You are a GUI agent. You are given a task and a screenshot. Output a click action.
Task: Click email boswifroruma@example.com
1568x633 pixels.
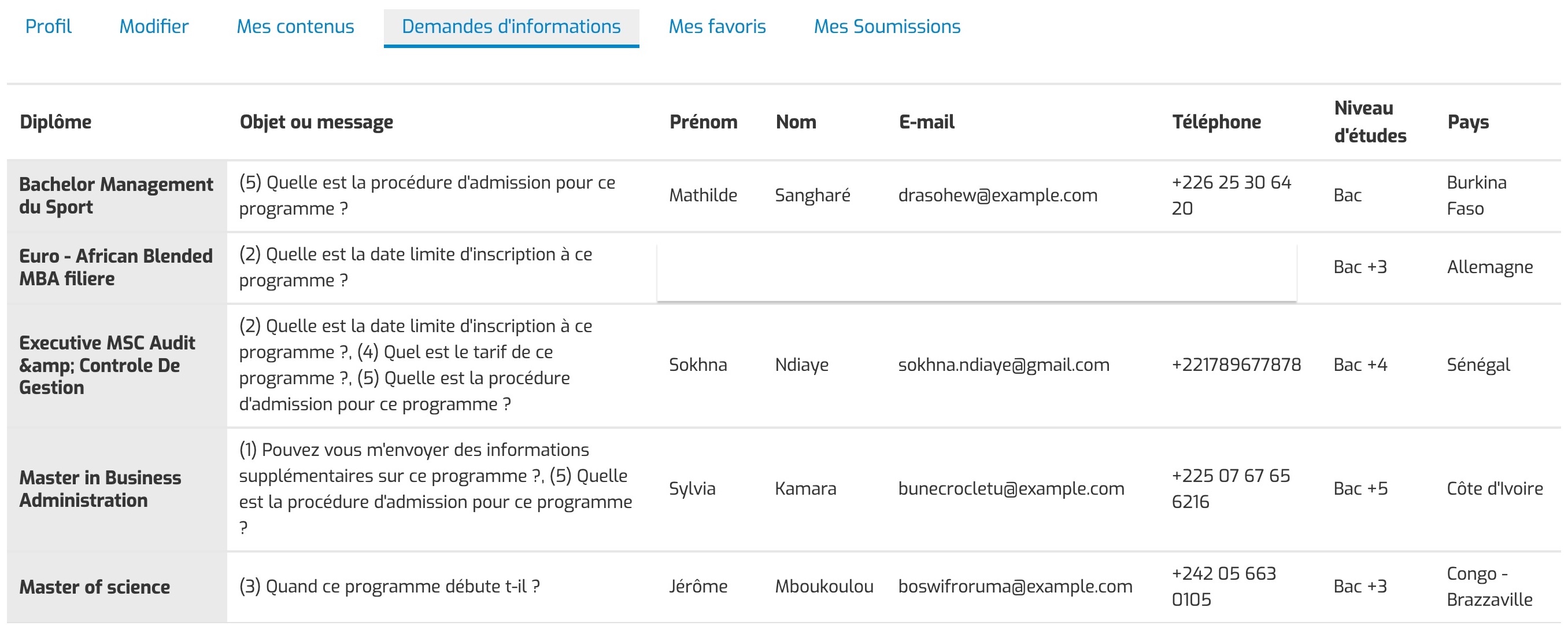click(x=1015, y=587)
